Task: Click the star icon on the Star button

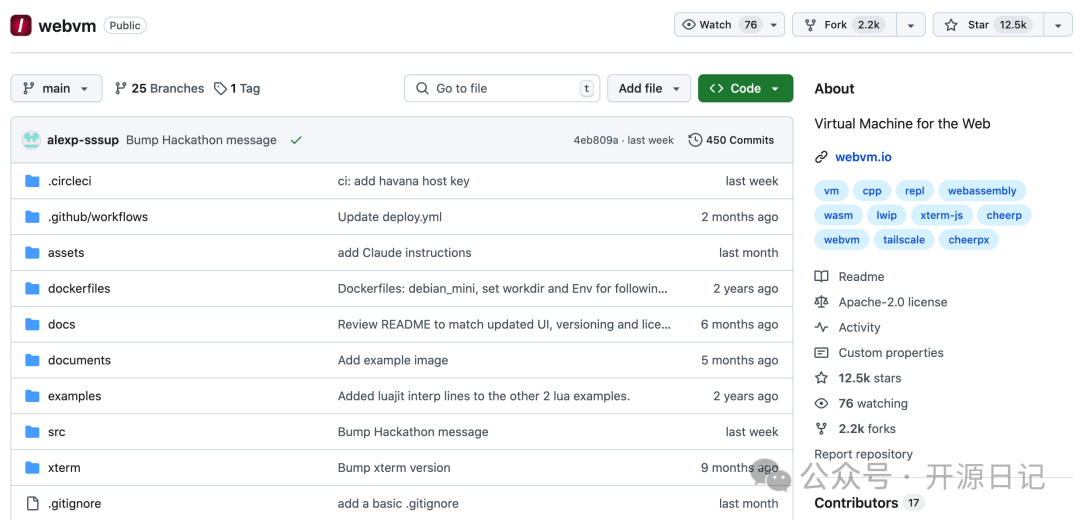Action: [x=951, y=25]
